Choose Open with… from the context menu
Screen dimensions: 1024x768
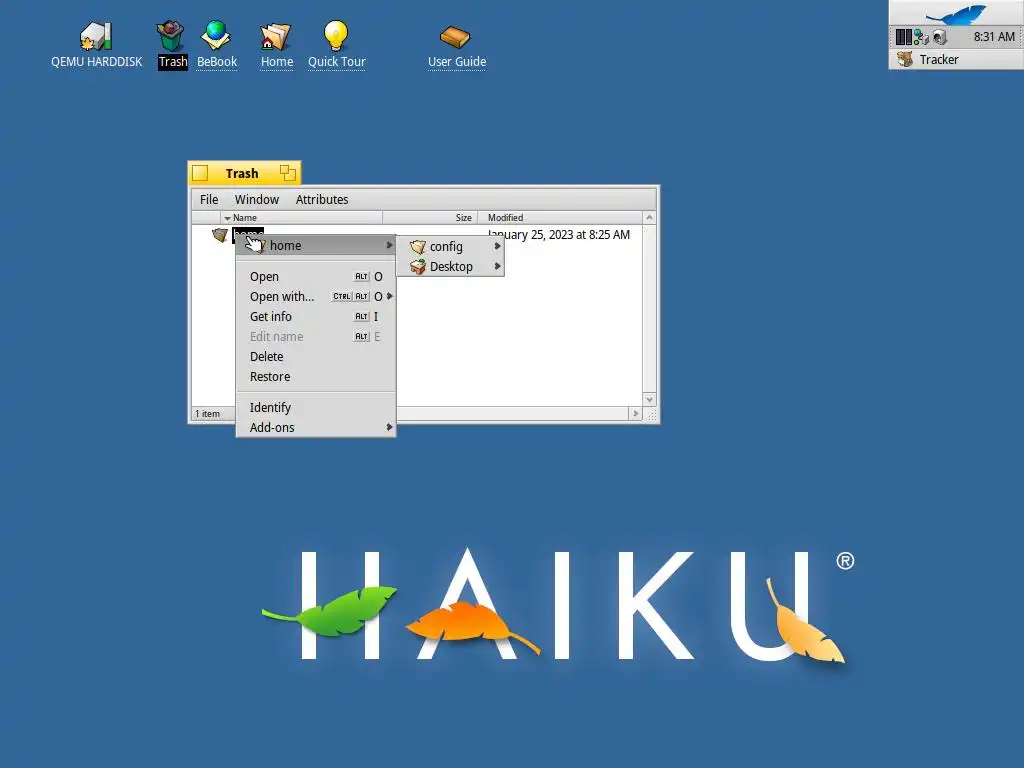[316, 296]
